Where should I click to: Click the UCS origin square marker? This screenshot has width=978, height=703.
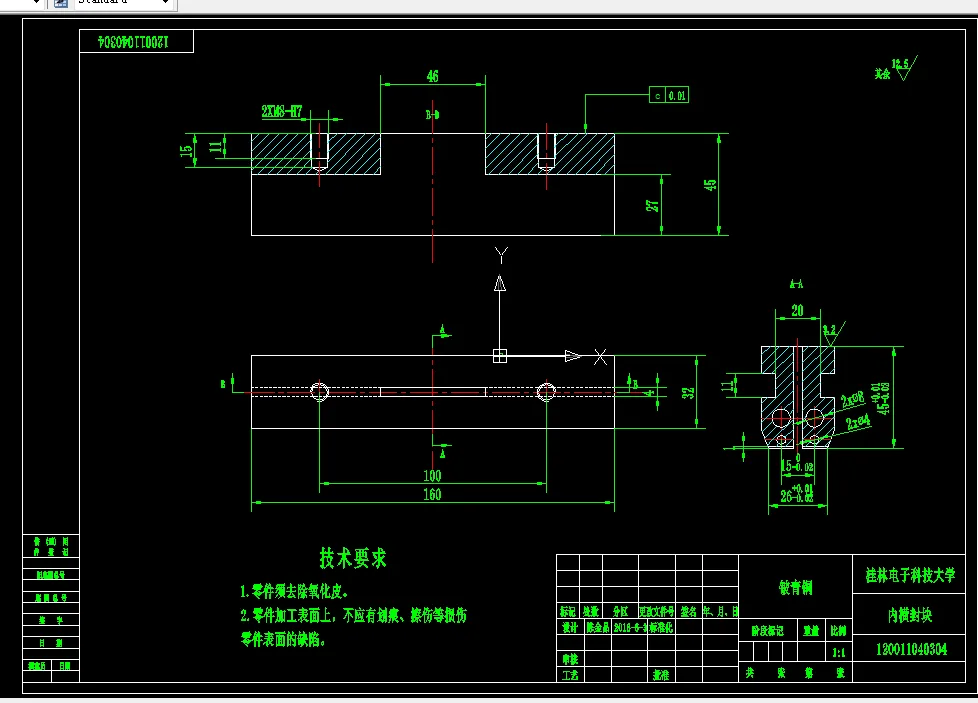click(500, 356)
